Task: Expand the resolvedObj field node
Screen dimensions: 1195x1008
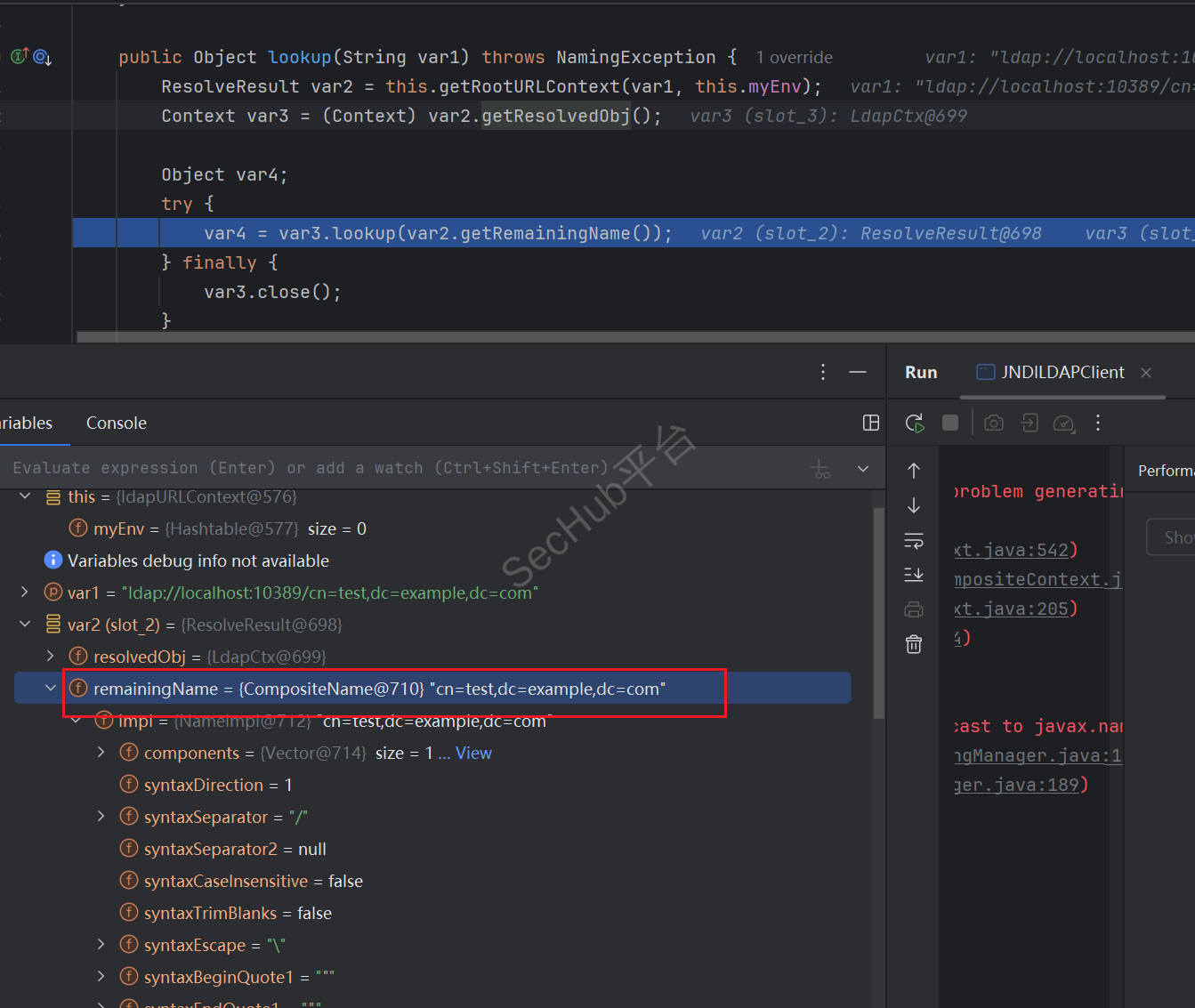Action: (x=51, y=657)
